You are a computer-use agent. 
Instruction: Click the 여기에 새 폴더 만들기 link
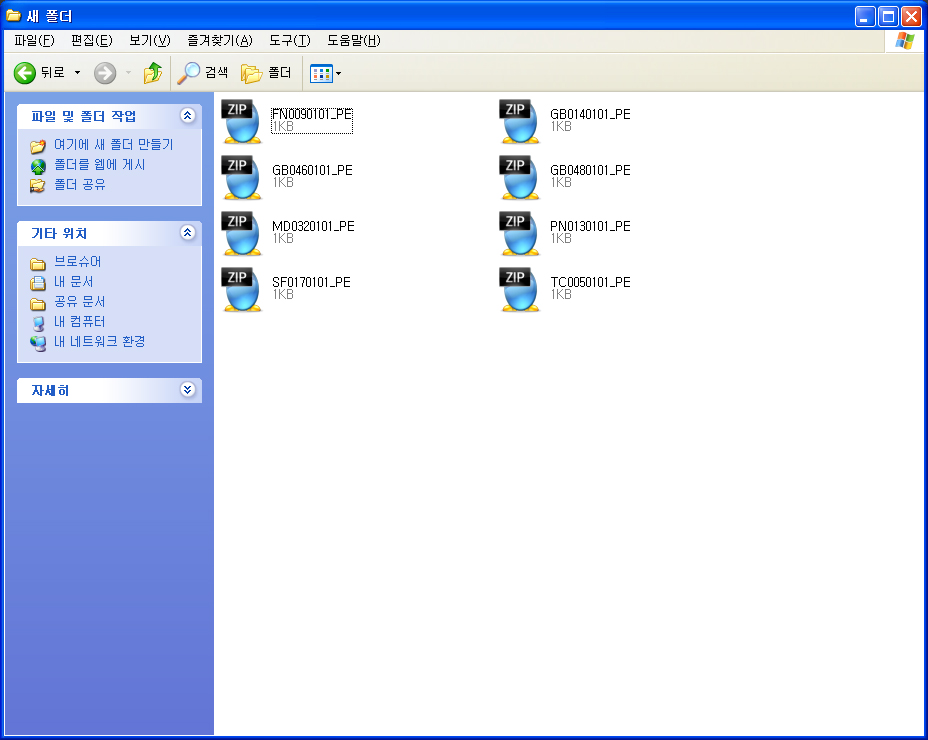pyautogui.click(x=113, y=144)
